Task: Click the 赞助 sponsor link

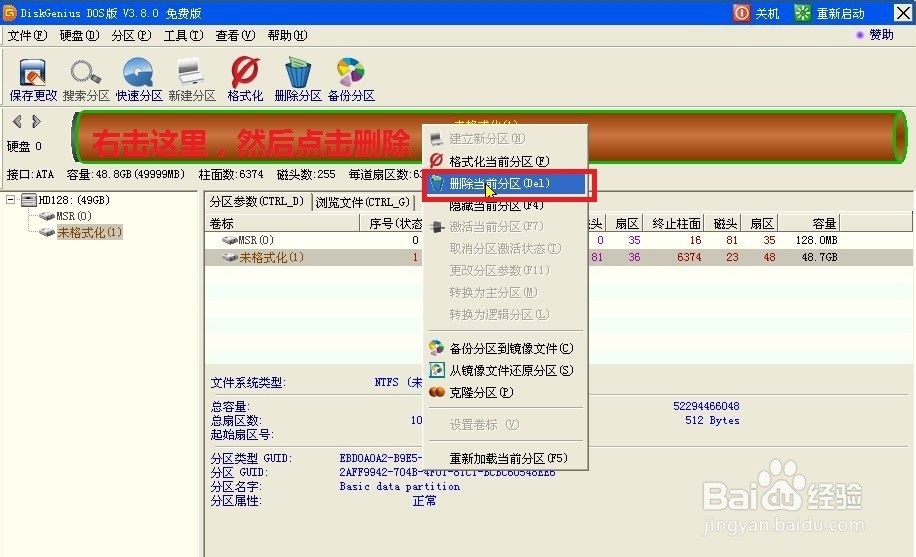Action: [x=882, y=35]
